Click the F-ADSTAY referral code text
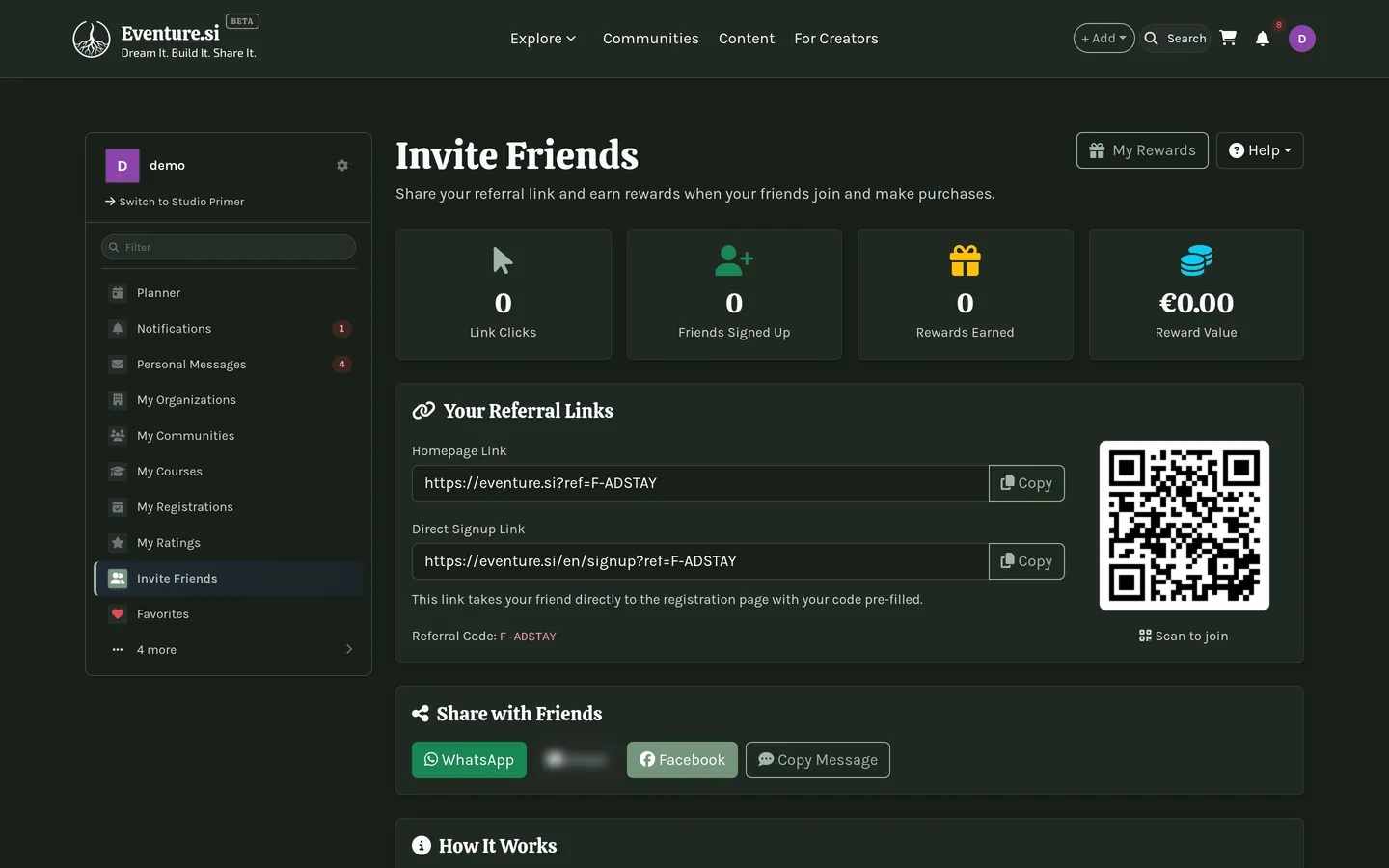The image size is (1389, 868). pyautogui.click(x=528, y=637)
